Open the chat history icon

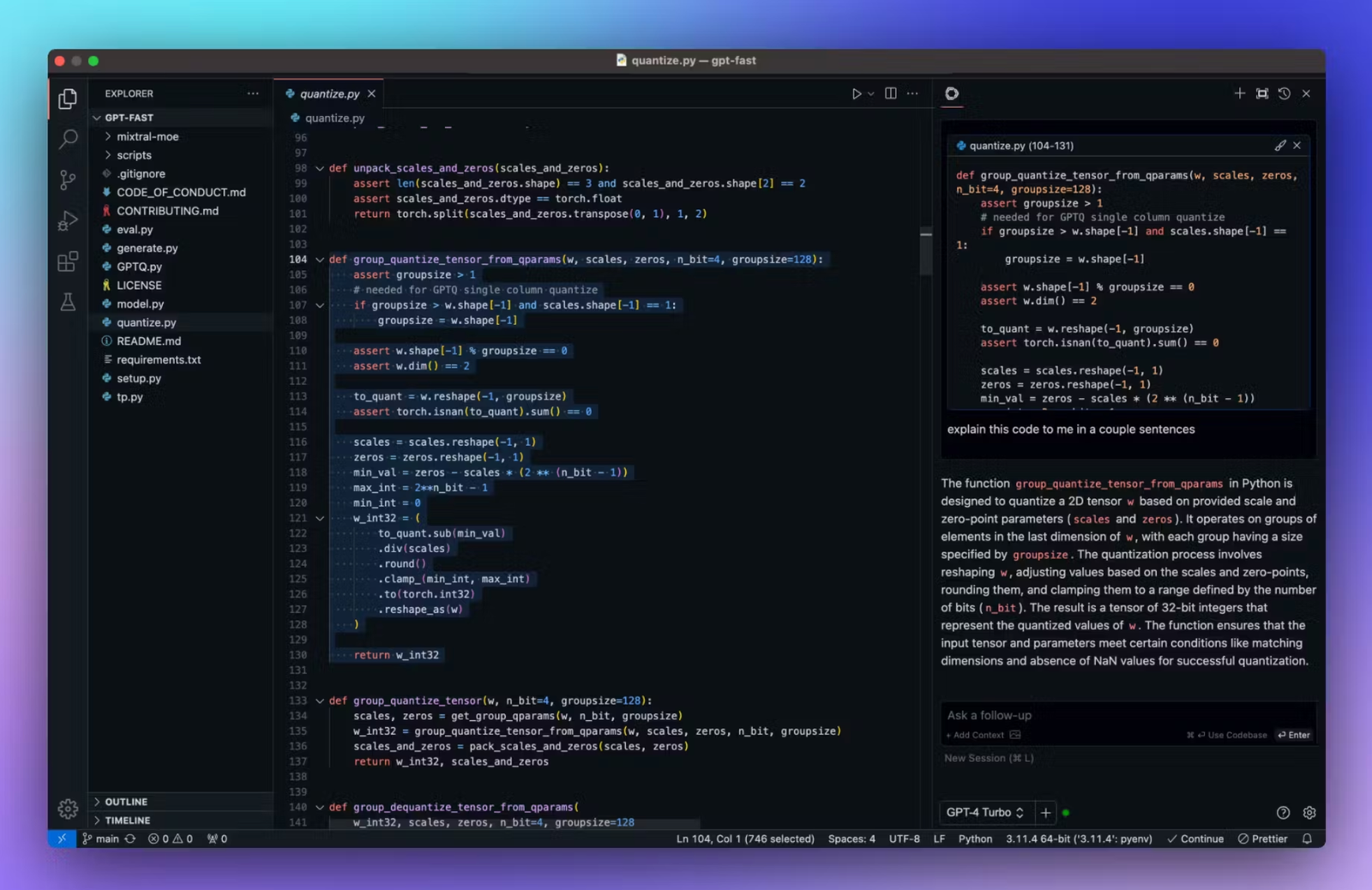[x=1284, y=93]
